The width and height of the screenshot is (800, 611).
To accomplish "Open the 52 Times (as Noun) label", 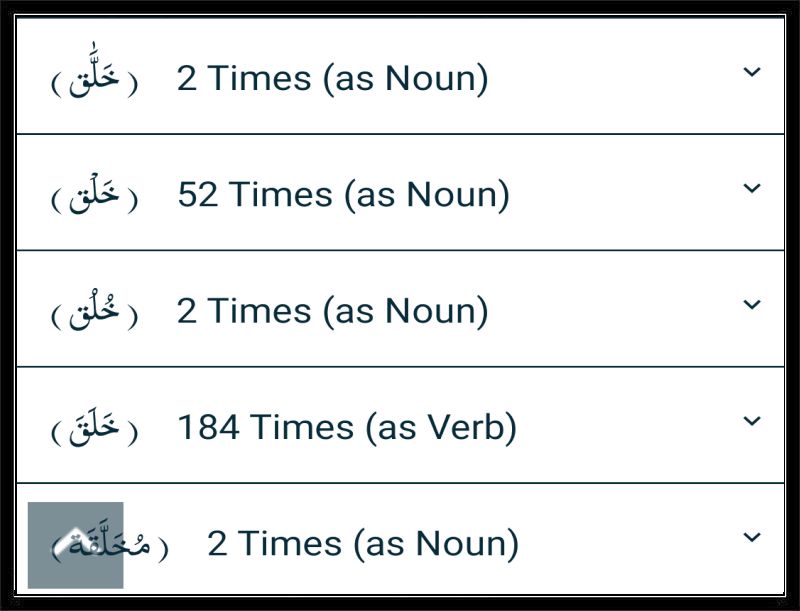I will point(343,195).
